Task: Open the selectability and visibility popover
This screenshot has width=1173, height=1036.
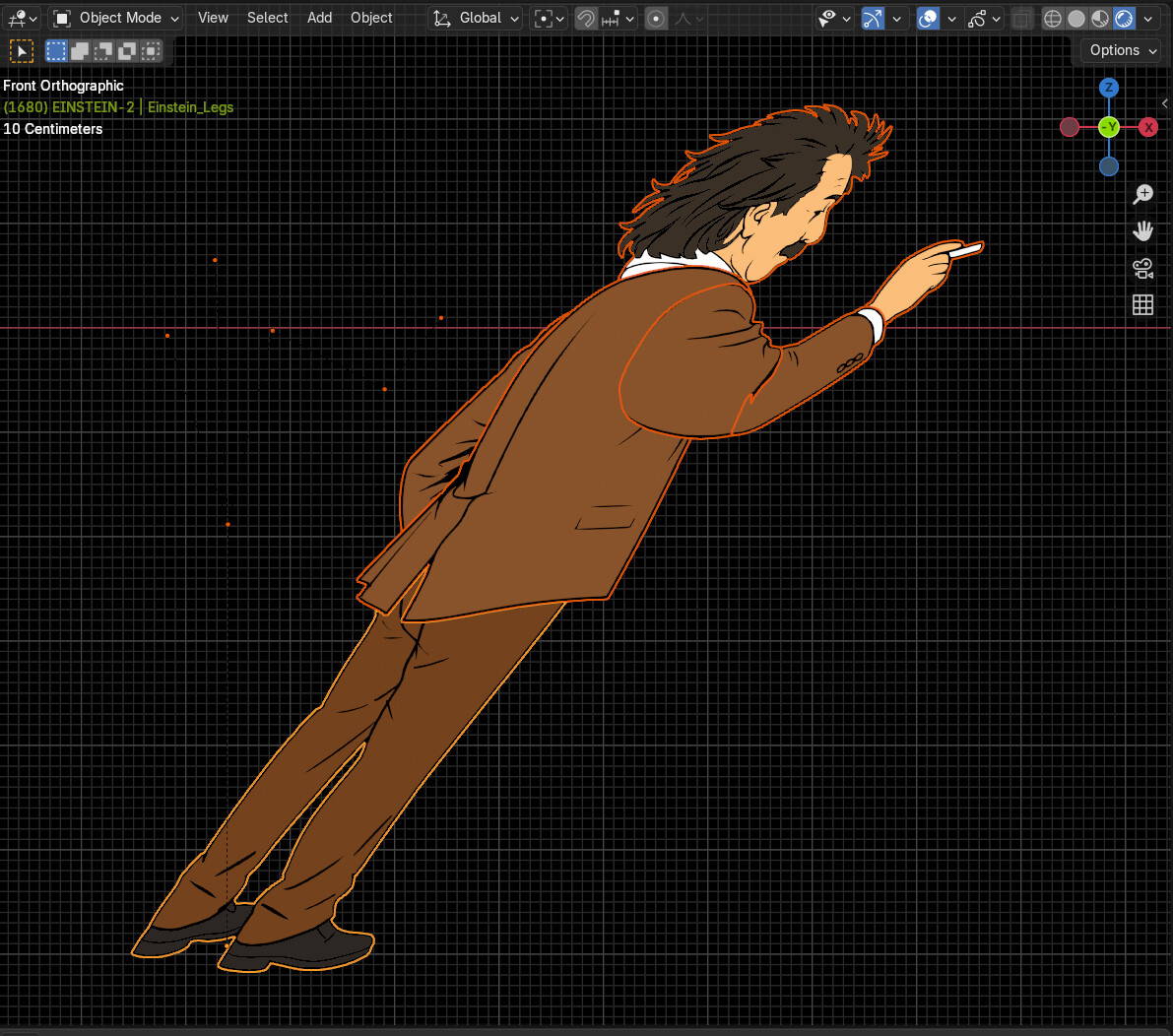Action: pos(834,18)
